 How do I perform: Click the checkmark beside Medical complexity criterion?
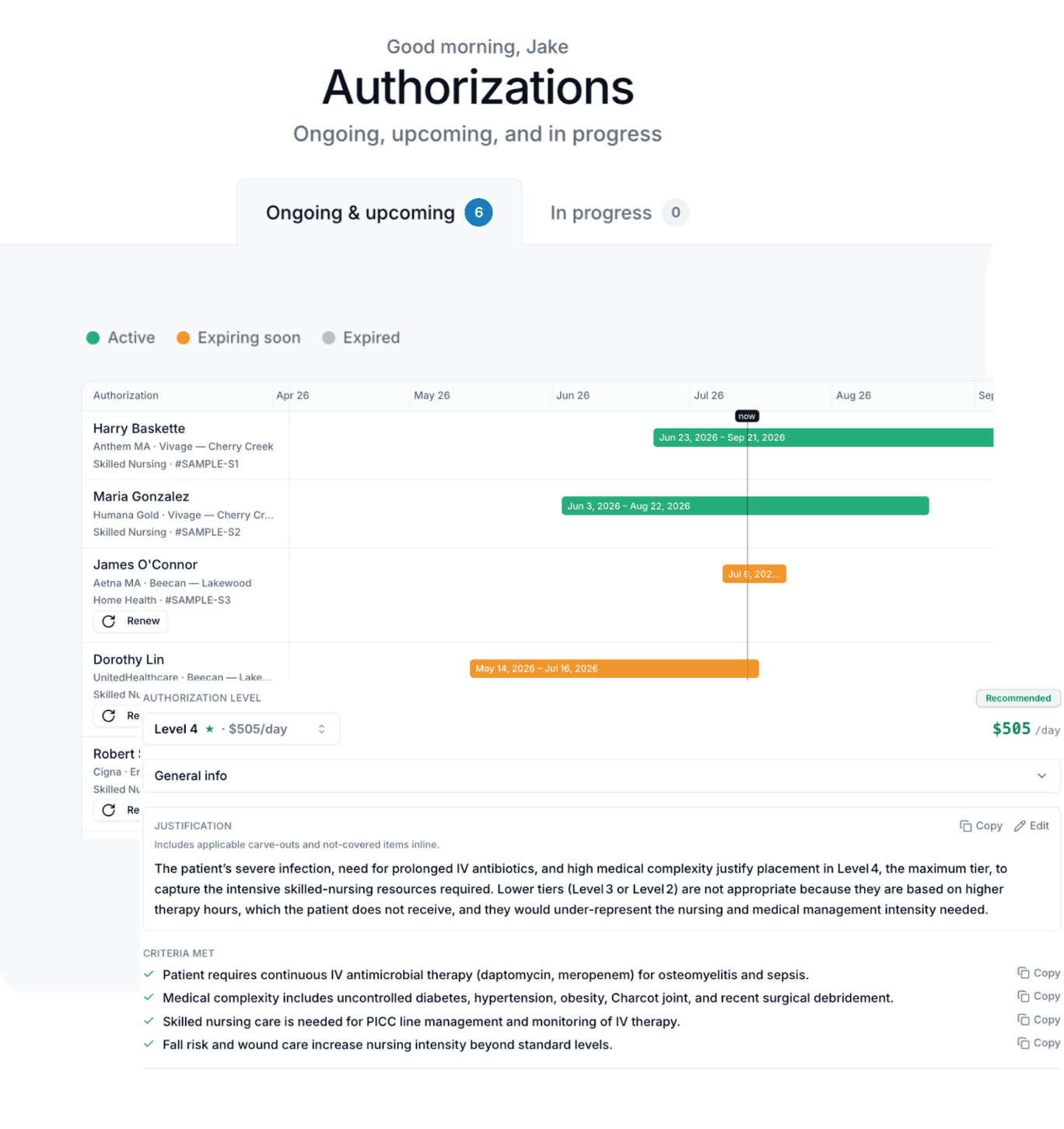[x=149, y=998]
